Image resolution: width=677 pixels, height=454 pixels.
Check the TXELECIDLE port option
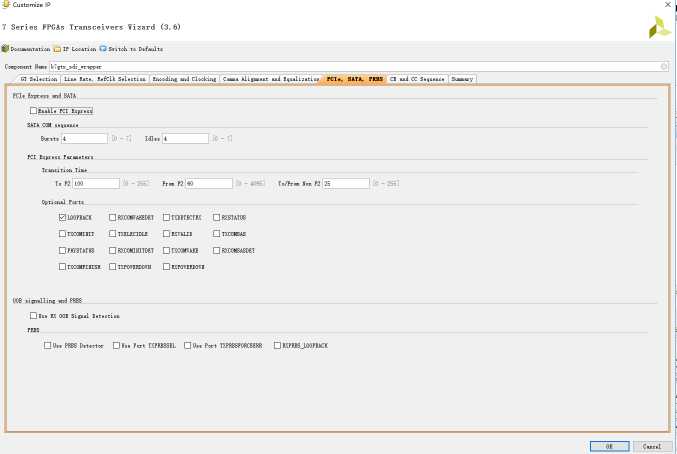(x=113, y=233)
